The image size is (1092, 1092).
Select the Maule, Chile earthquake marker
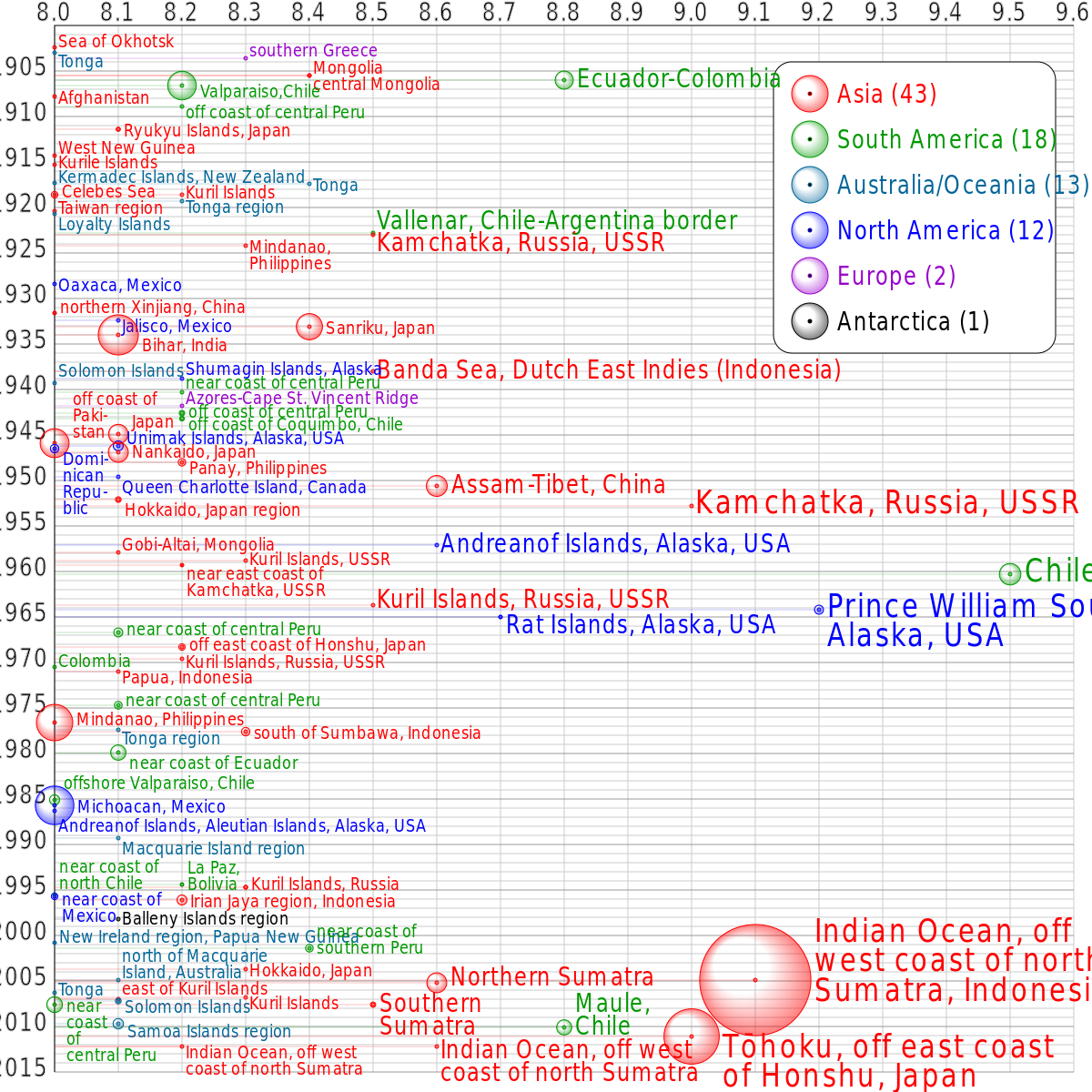[562, 1026]
